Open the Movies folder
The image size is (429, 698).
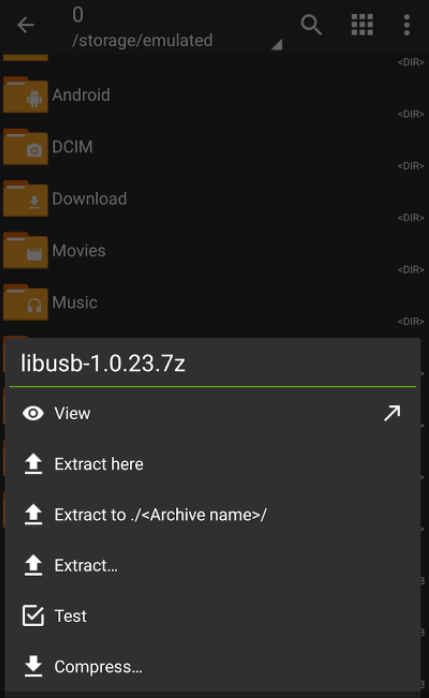click(214, 251)
